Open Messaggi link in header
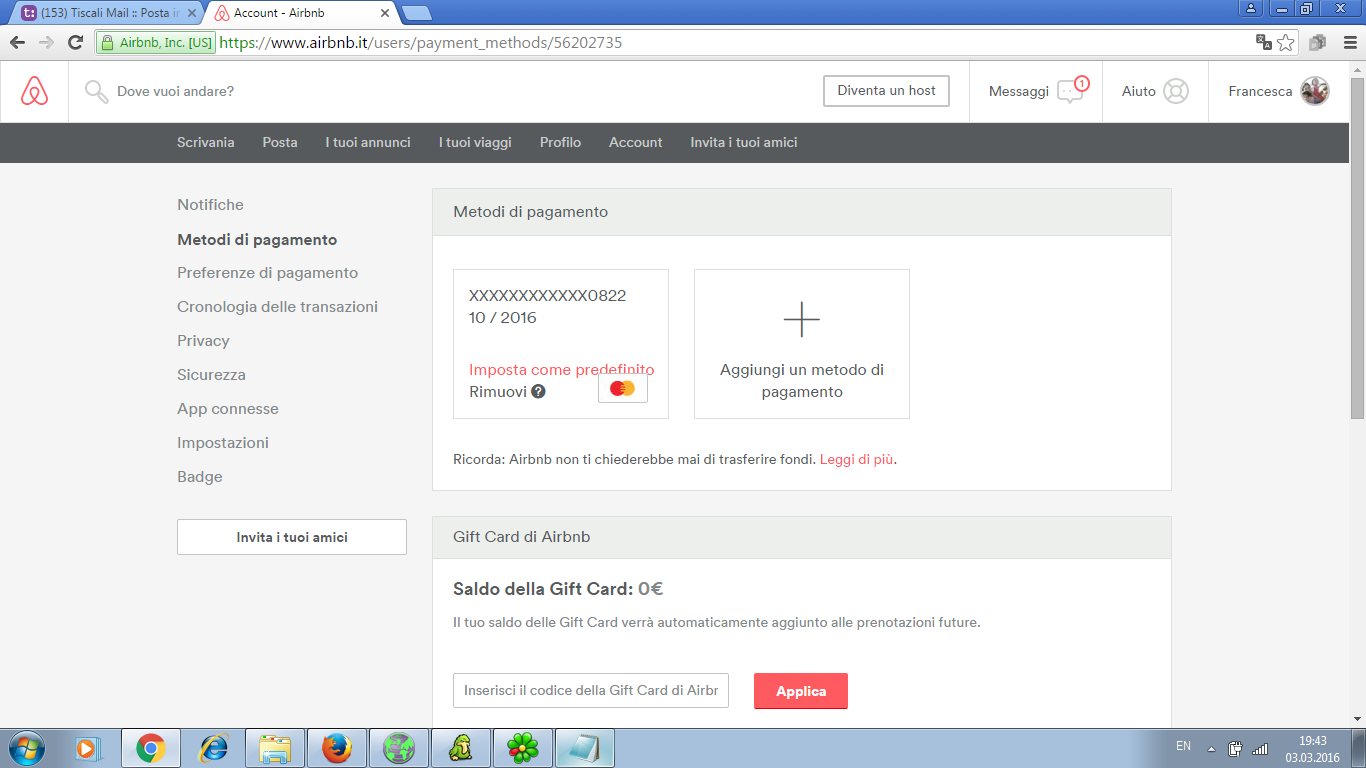 pos(1019,91)
